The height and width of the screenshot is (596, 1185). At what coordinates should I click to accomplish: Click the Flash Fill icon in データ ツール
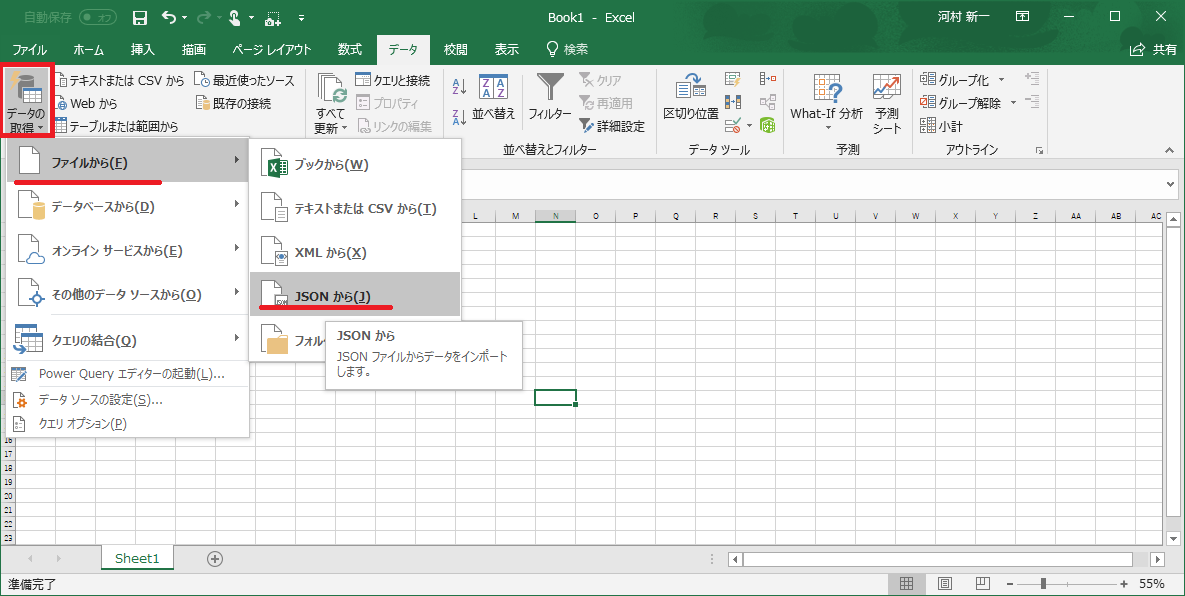click(732, 79)
